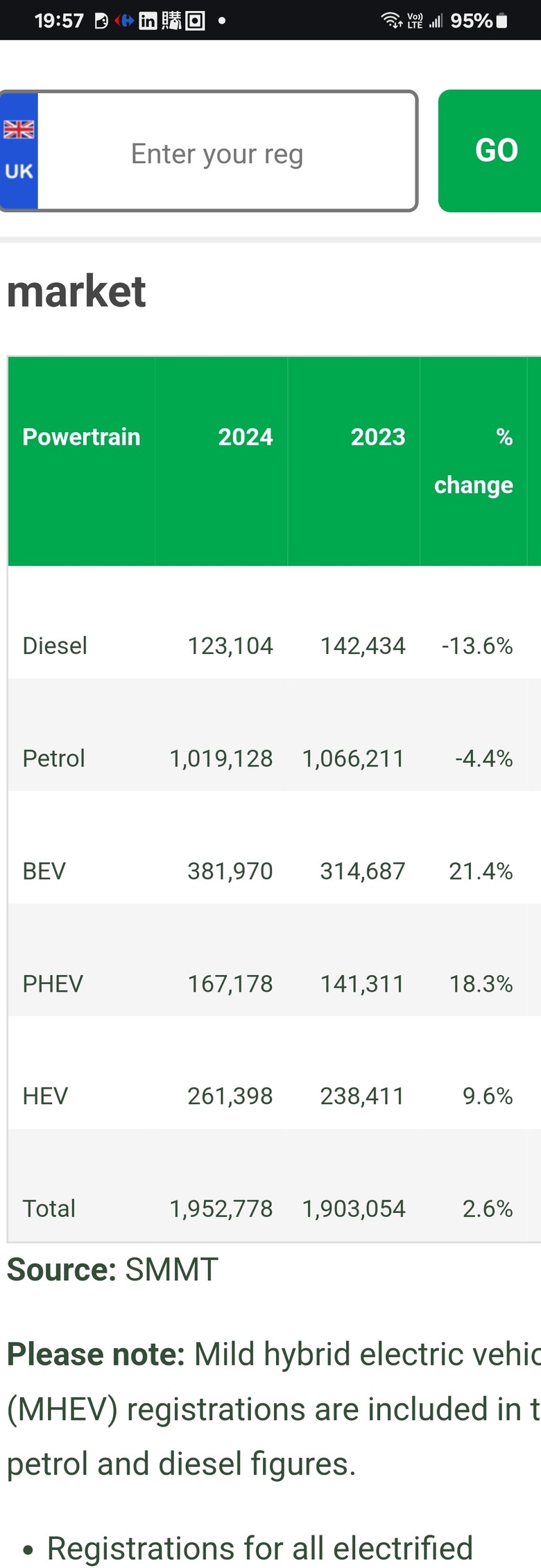Tap the LinkedIn notification icon

pyautogui.click(x=148, y=21)
